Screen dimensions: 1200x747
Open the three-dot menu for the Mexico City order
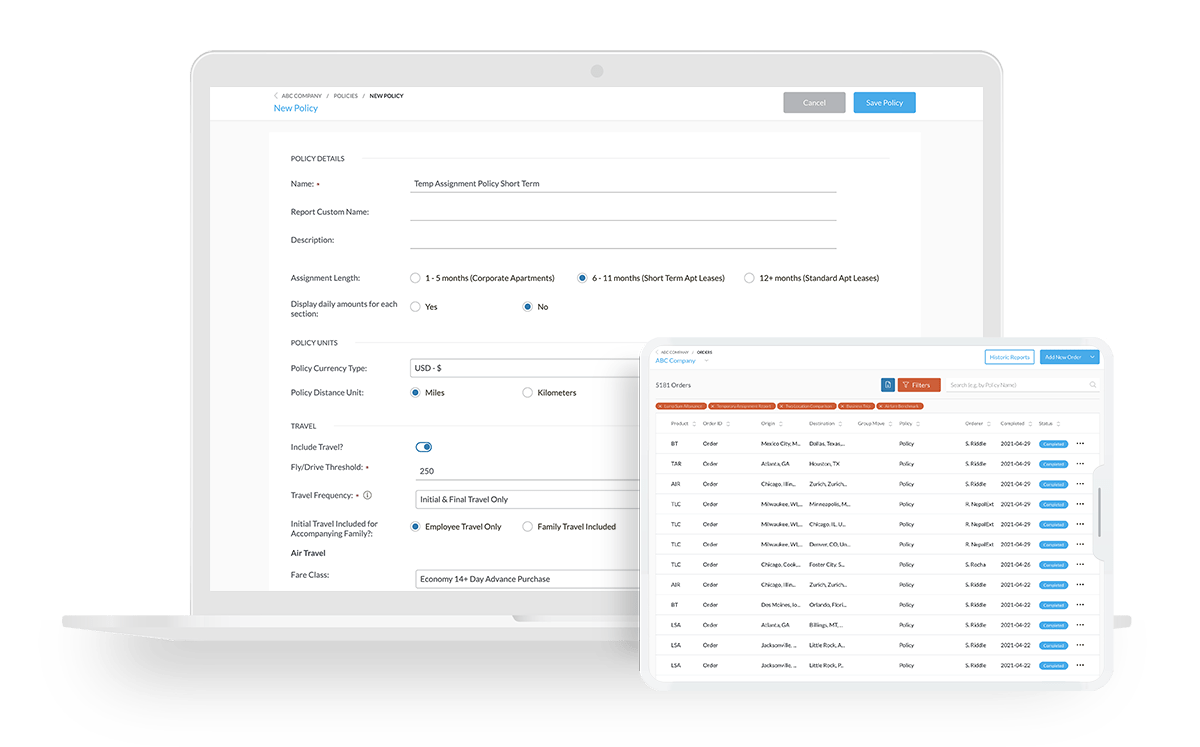pyautogui.click(x=1080, y=443)
